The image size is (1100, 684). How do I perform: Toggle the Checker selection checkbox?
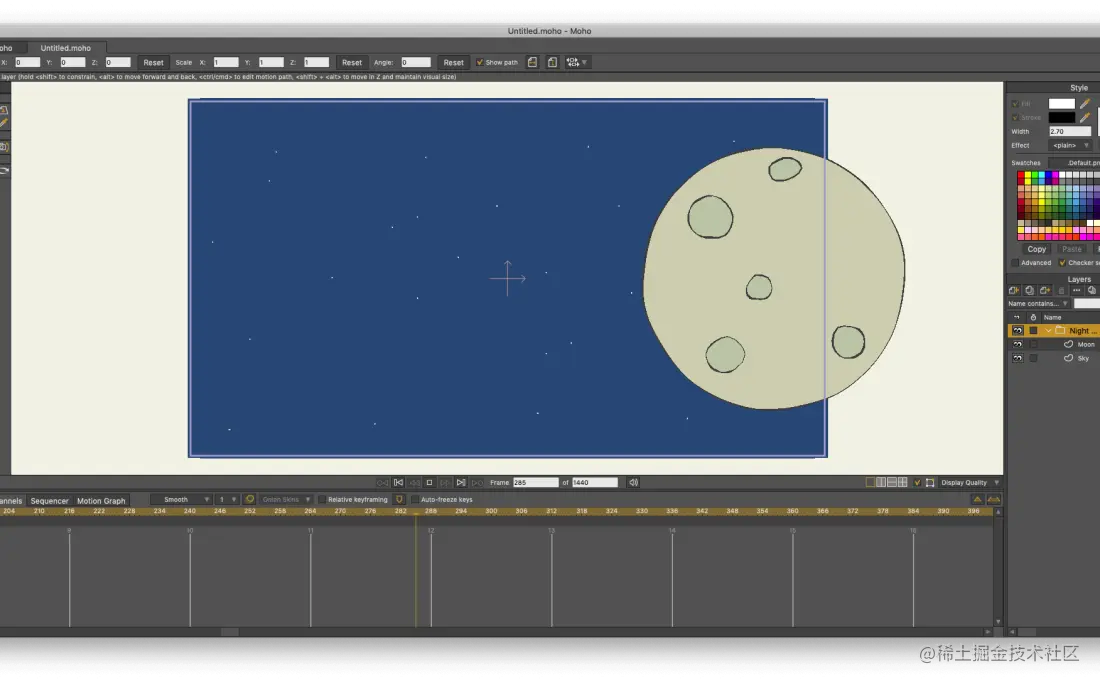coord(1062,263)
